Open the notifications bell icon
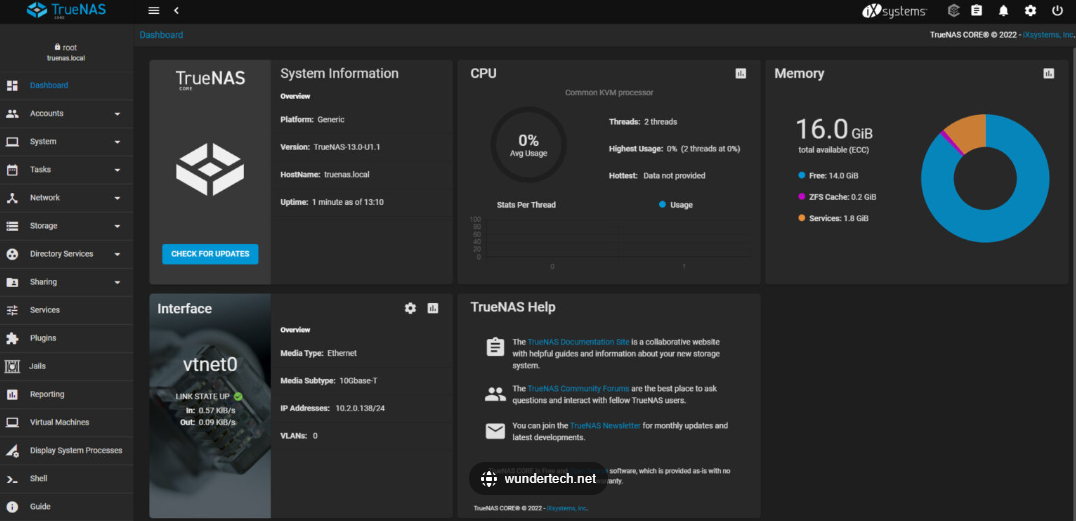The width and height of the screenshot is (1076, 521). click(1003, 11)
